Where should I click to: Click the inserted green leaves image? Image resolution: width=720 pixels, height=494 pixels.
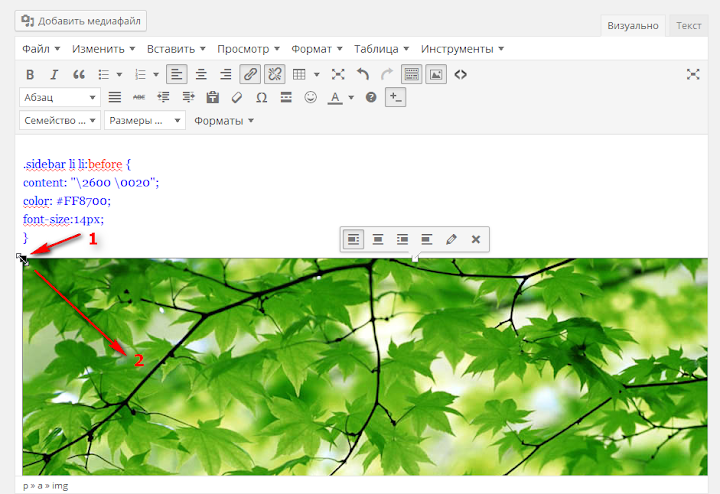coord(365,367)
